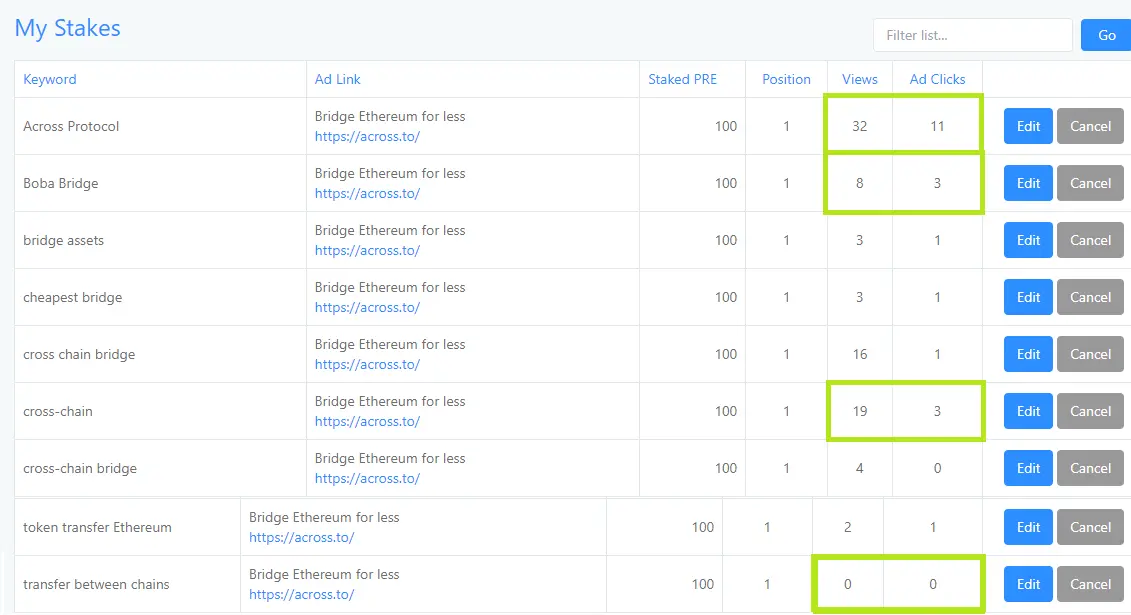Cancel the Across Protocol stake
This screenshot has width=1131, height=615.
point(1090,126)
